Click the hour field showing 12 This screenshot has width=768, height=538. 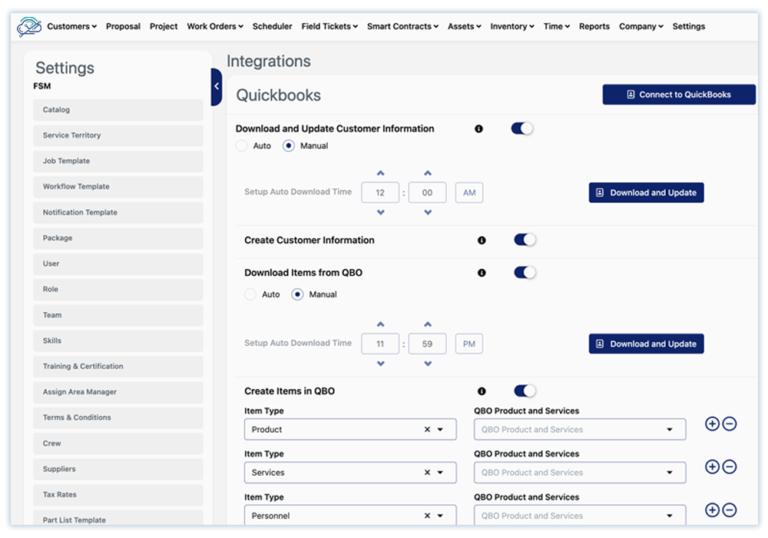[x=380, y=193]
